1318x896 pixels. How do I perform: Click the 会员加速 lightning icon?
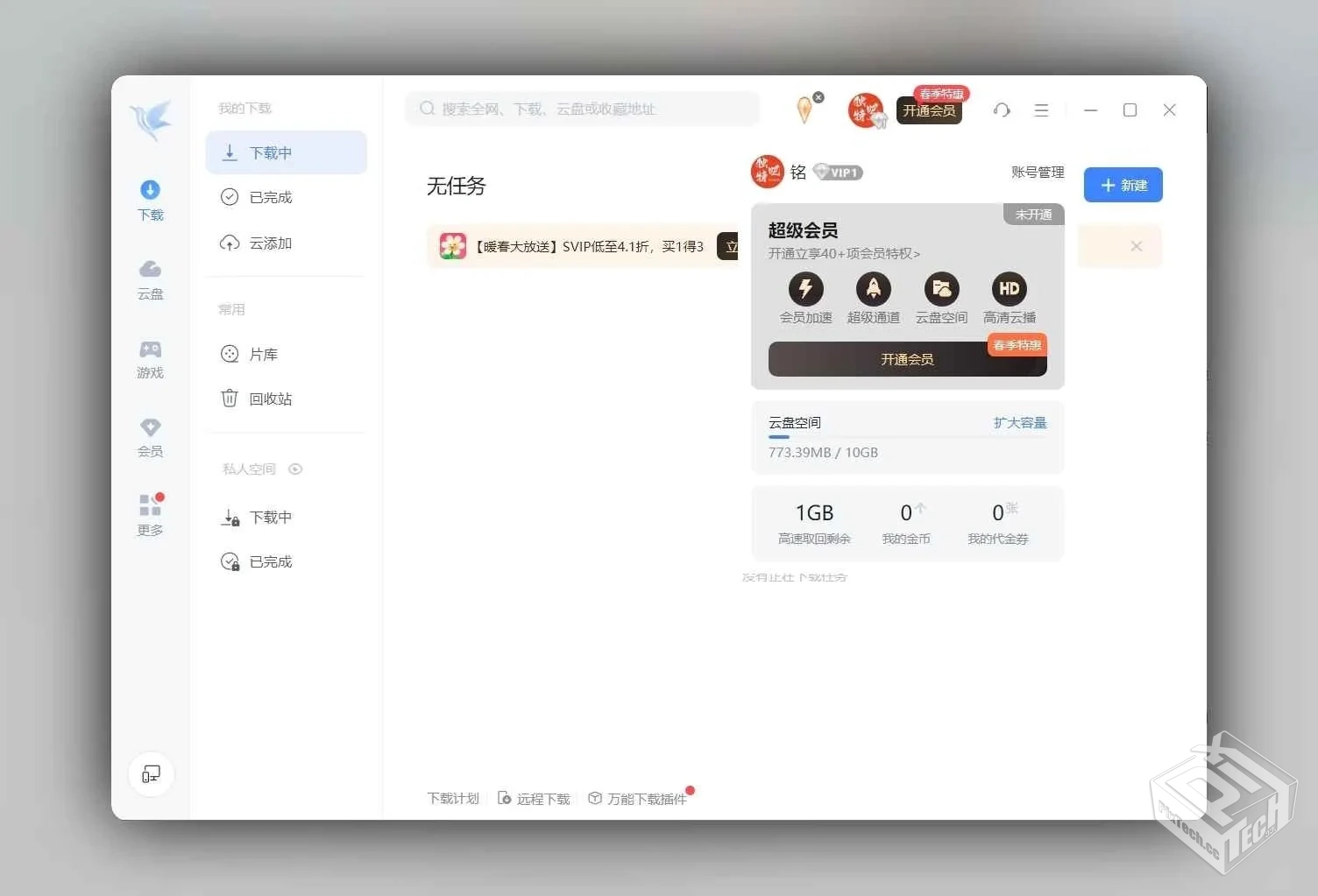click(x=805, y=289)
